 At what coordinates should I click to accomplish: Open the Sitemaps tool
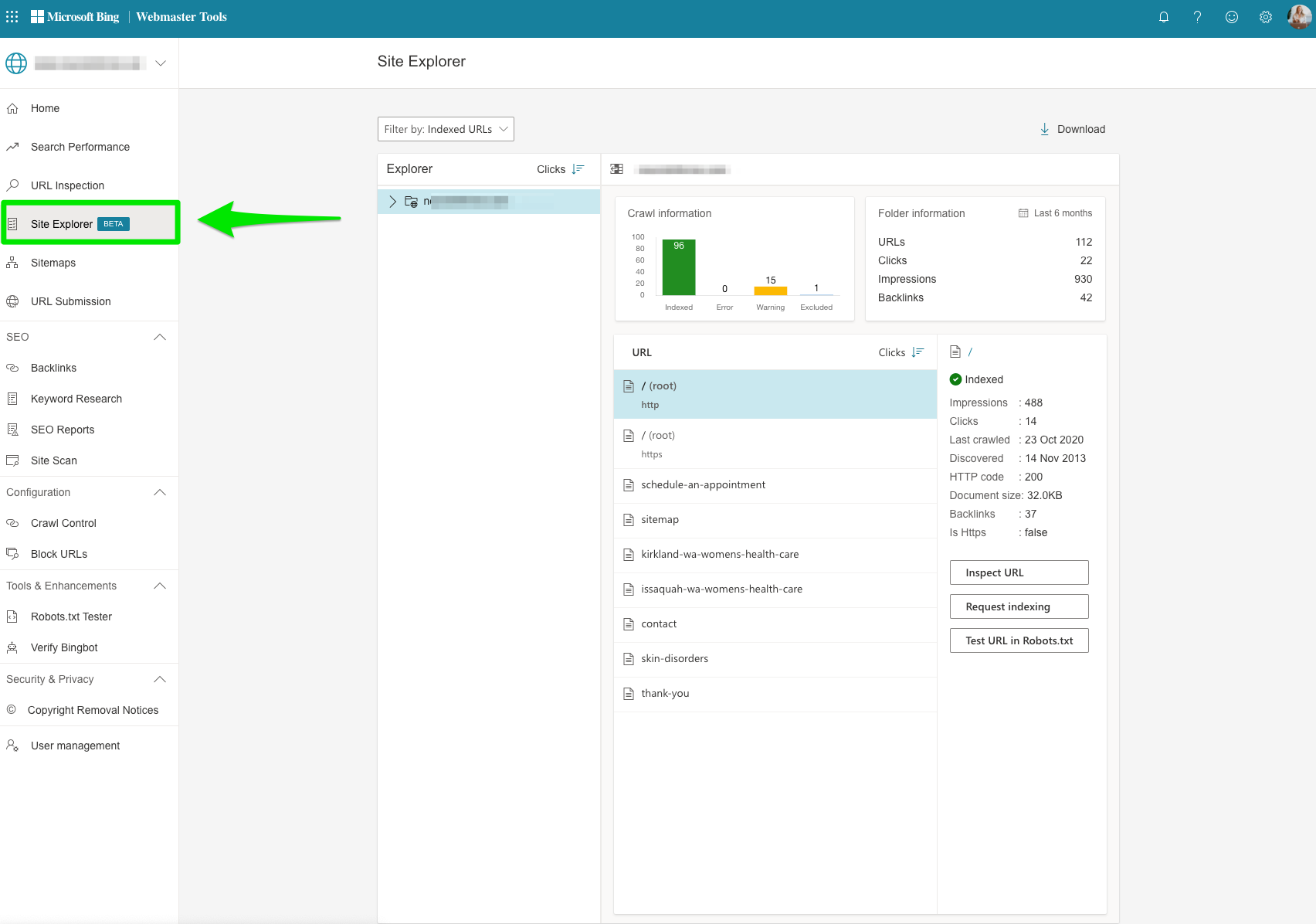[x=53, y=263]
